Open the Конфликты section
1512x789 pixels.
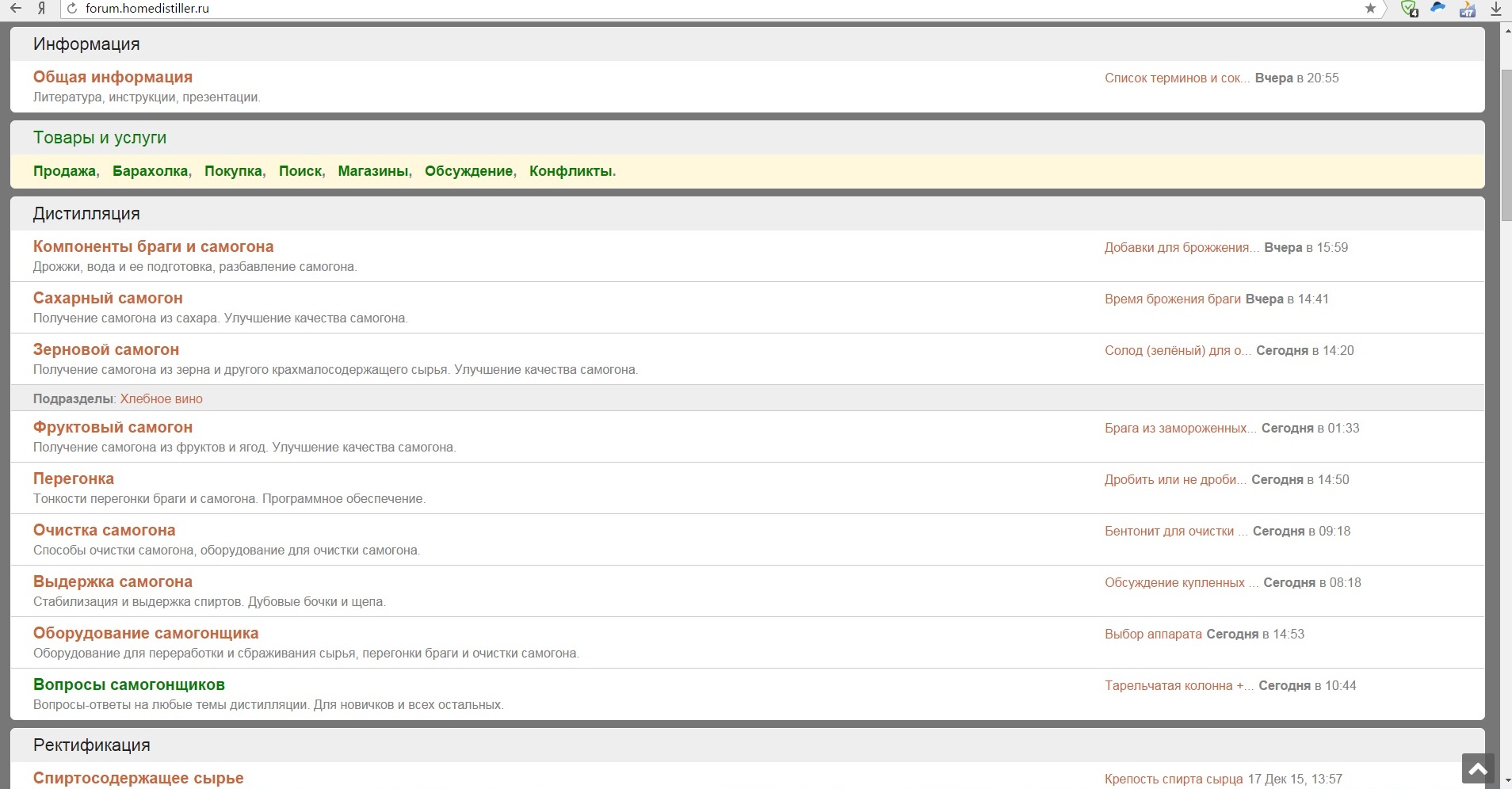tap(571, 171)
